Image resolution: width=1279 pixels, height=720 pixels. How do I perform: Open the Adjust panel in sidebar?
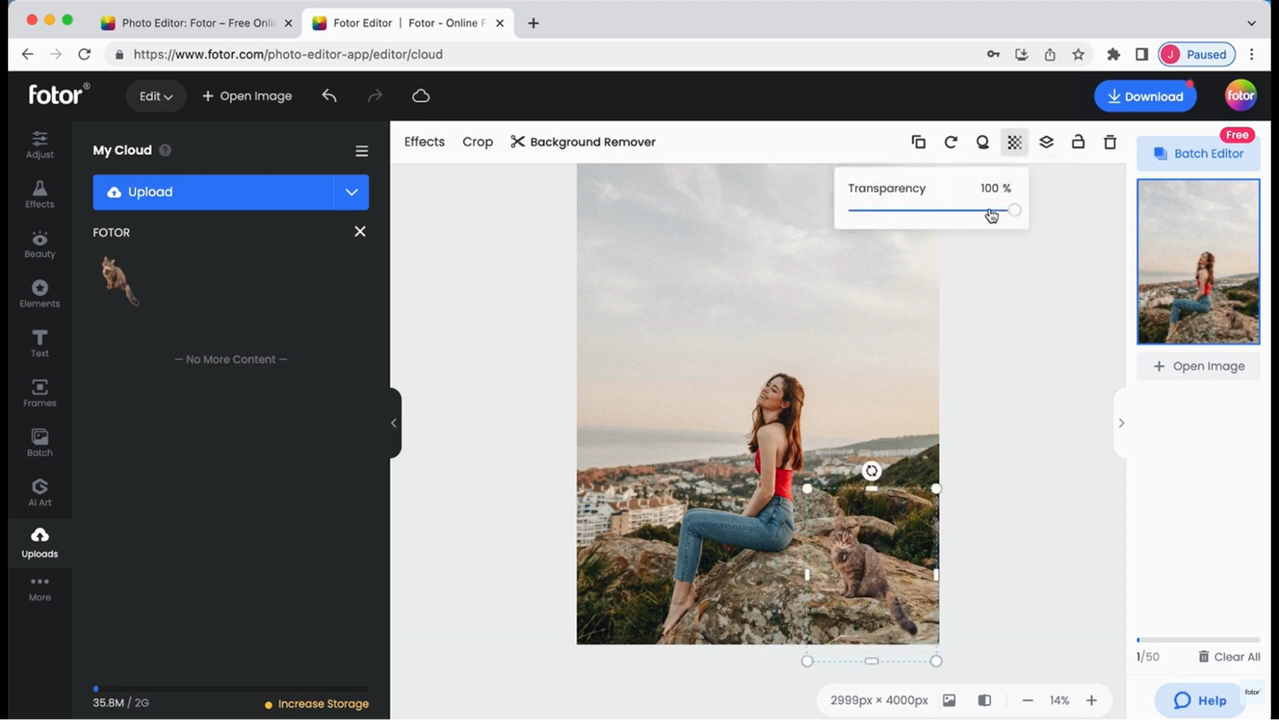40,145
